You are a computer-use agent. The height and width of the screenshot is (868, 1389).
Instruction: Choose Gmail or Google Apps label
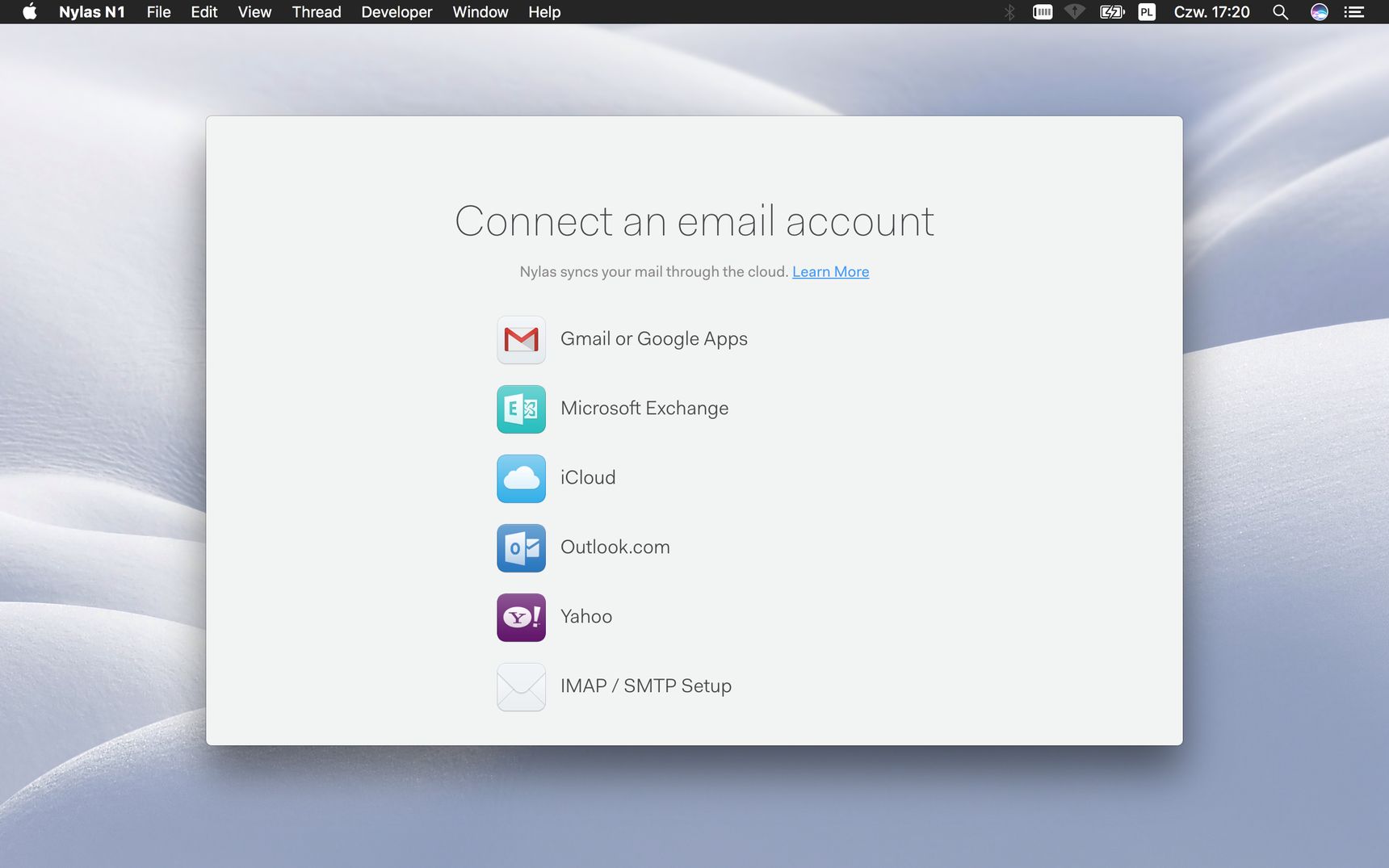click(654, 339)
